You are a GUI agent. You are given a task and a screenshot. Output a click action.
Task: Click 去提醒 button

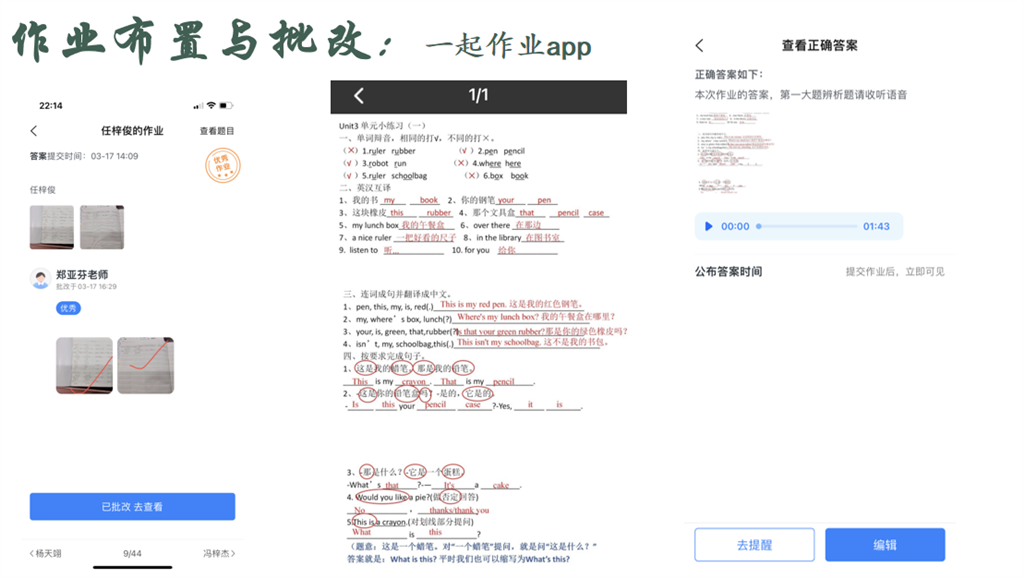pos(754,545)
